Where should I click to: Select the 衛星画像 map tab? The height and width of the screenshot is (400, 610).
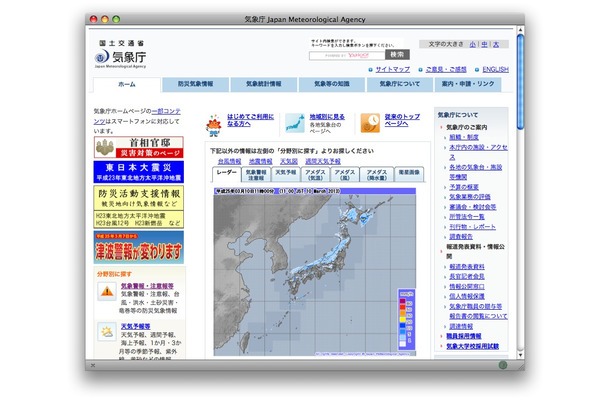click(x=409, y=175)
